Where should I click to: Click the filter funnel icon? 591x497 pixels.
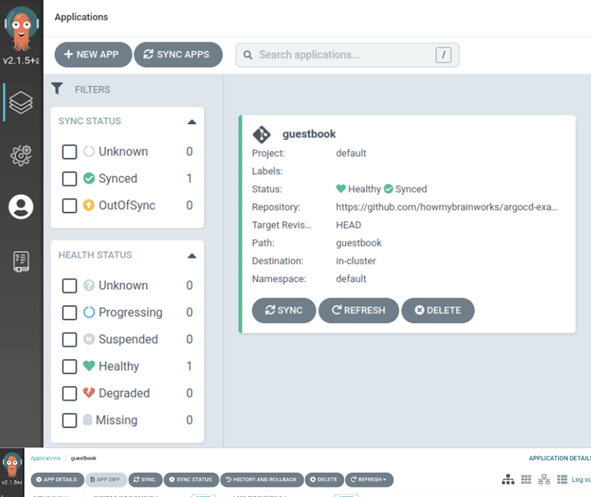57,89
